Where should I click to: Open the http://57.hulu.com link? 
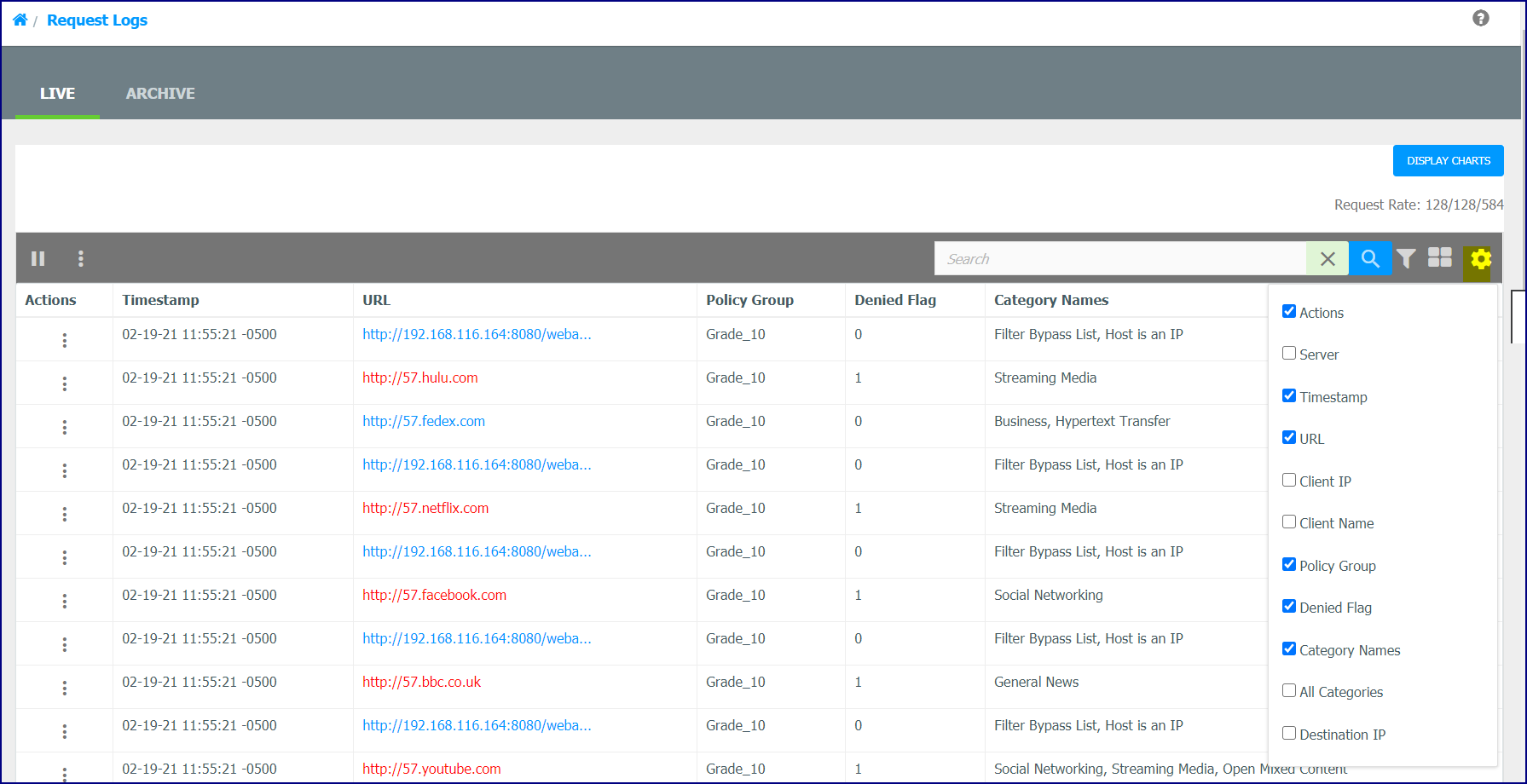(420, 378)
